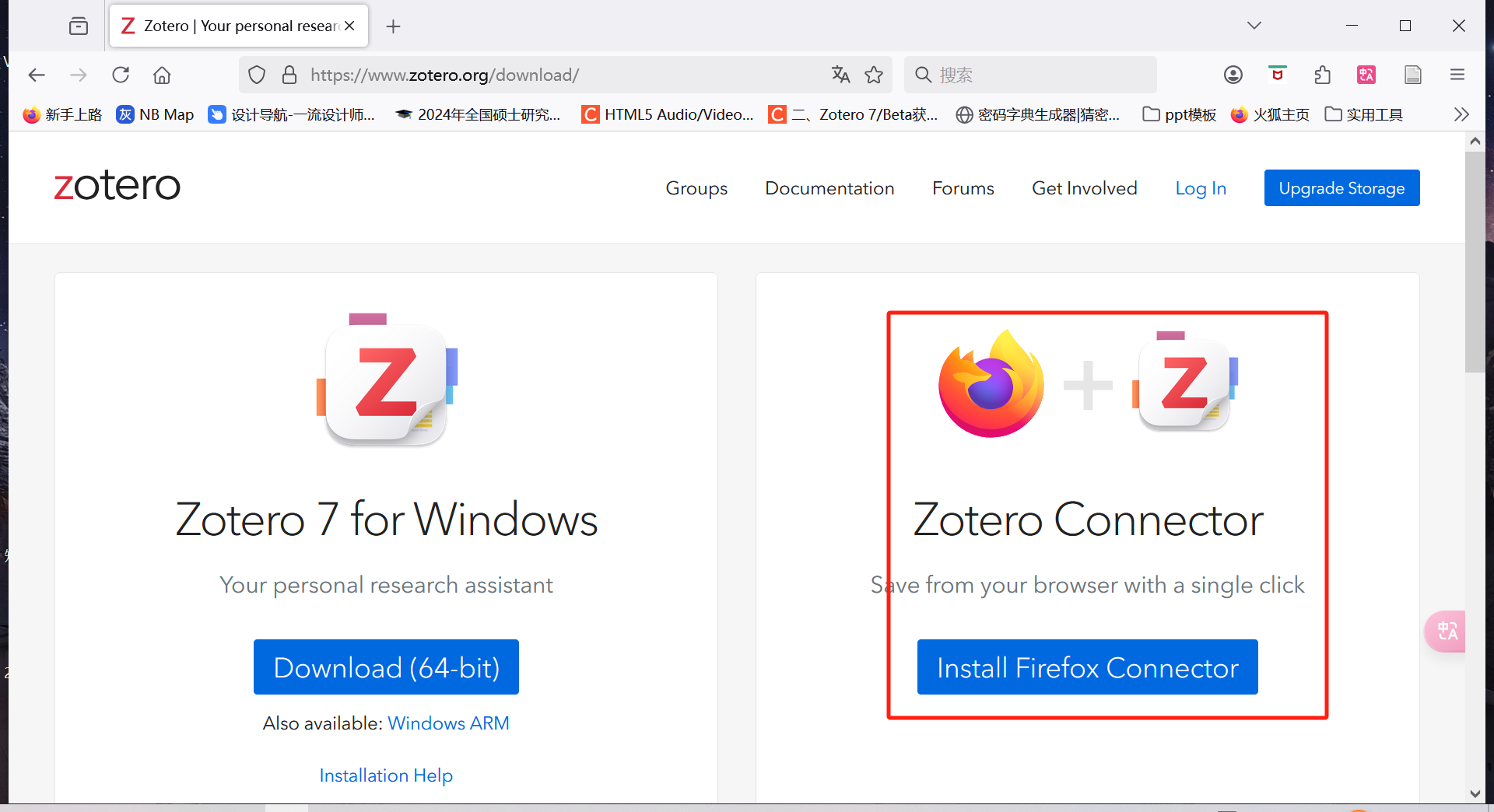
Task: Open the Documentation navigation item
Action: tap(829, 188)
